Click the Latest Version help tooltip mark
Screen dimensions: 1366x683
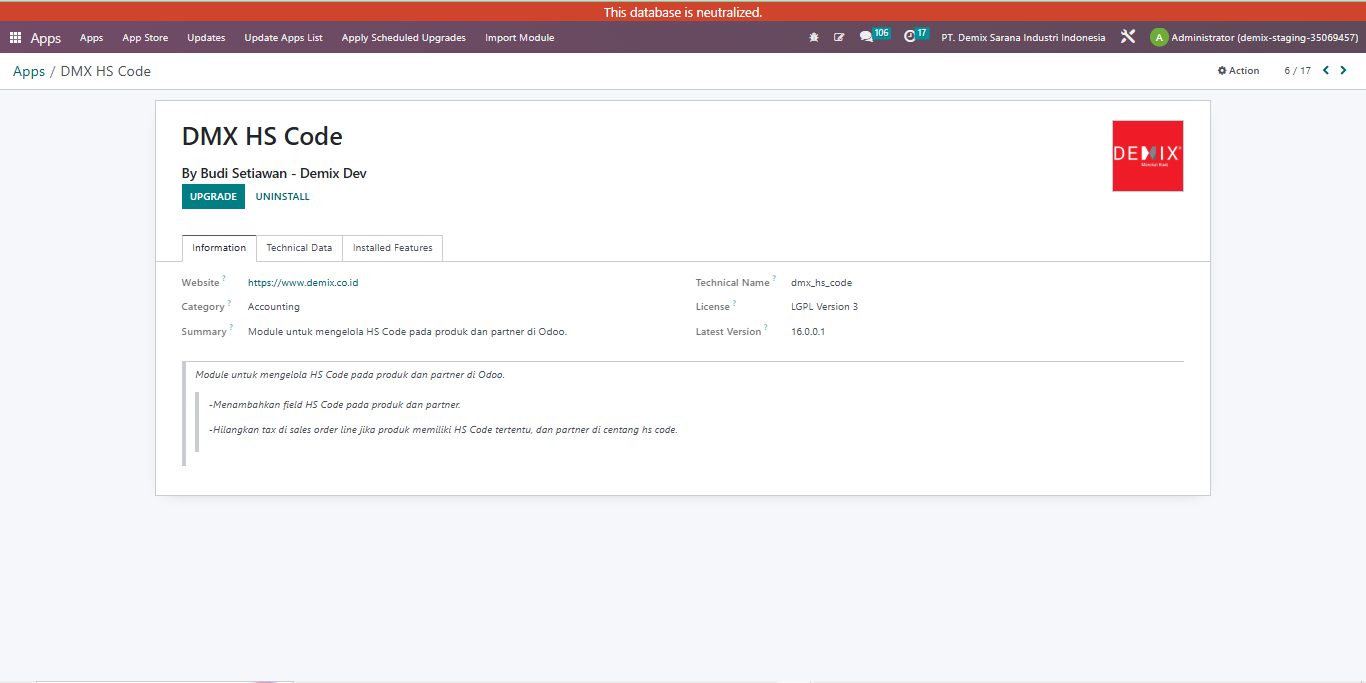[x=766, y=328]
